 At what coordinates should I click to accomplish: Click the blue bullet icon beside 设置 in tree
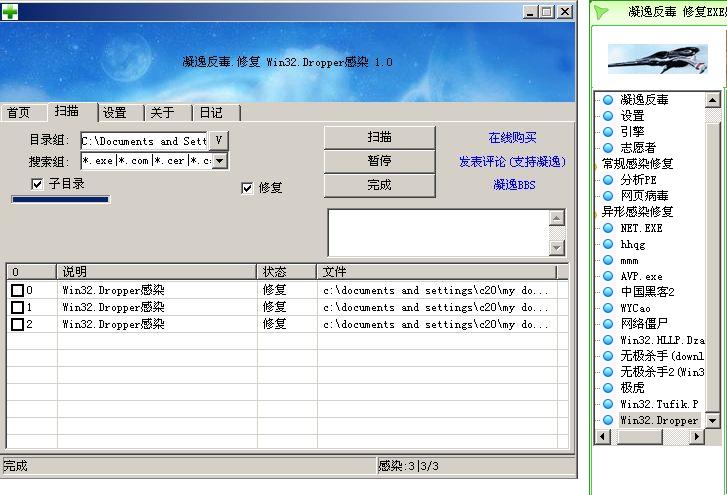pyautogui.click(x=608, y=116)
